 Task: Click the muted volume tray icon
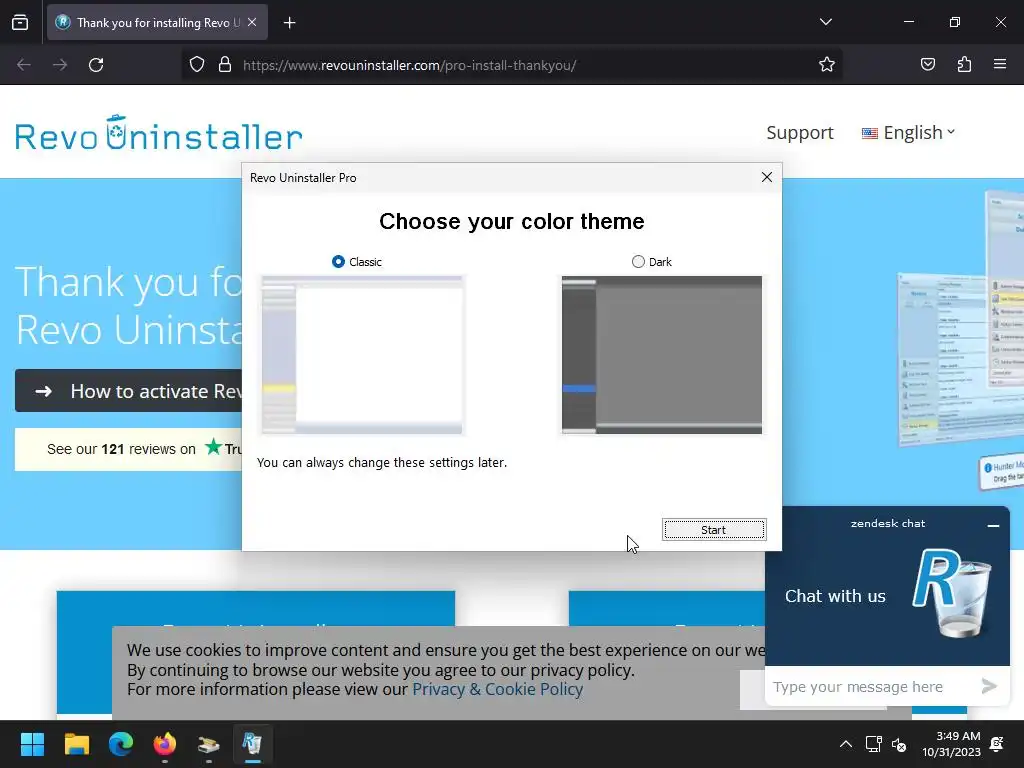pyautogui.click(x=899, y=744)
